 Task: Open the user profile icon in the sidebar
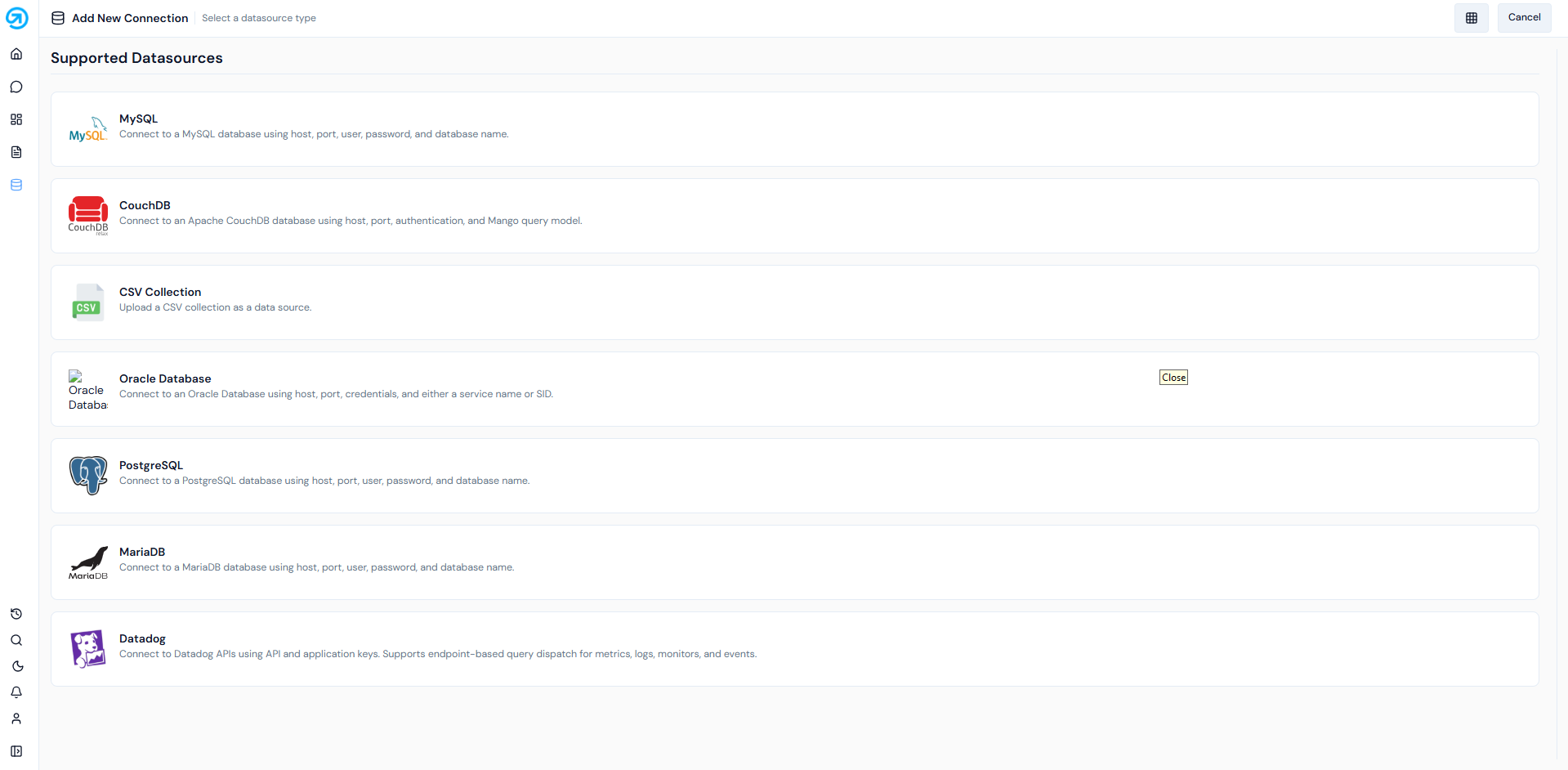16,719
